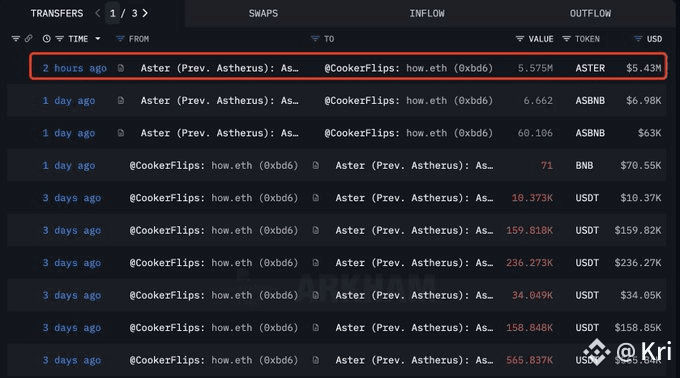Click the contract icon in the ASTER row
The image size is (680, 378).
(x=121, y=68)
